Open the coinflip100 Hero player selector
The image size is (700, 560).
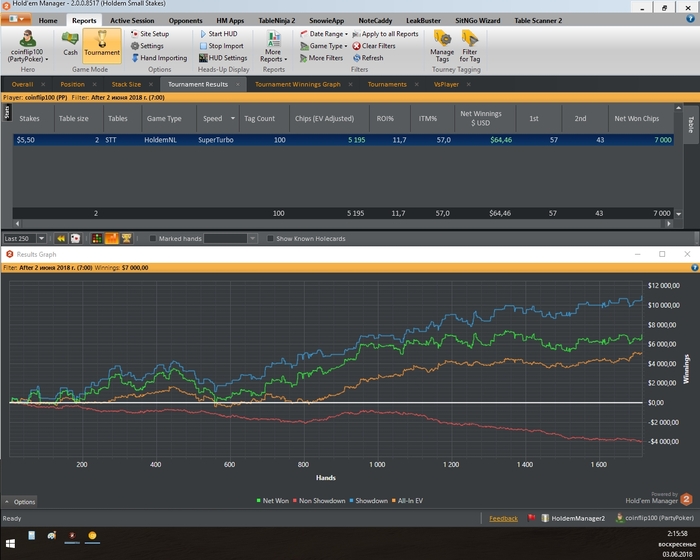[x=28, y=46]
